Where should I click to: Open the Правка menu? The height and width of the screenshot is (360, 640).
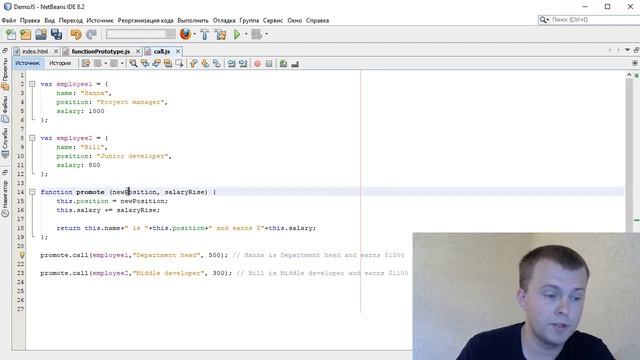[x=30, y=20]
